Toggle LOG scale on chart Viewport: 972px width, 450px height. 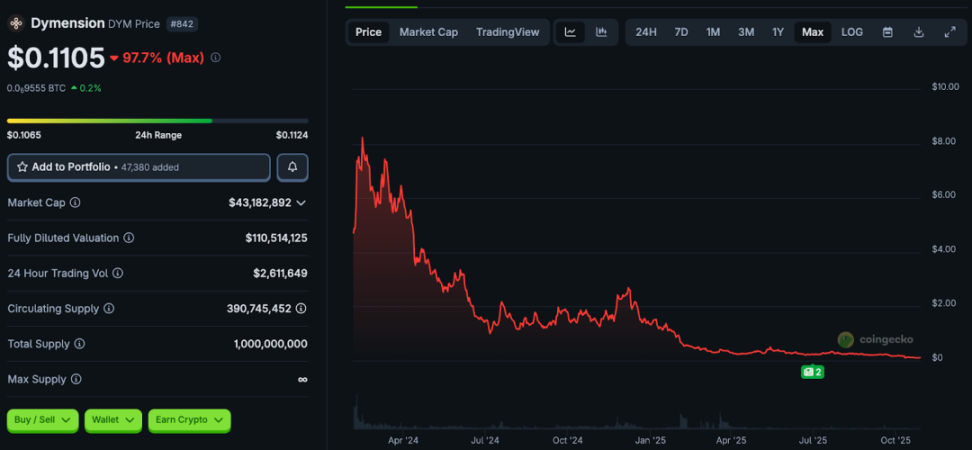coord(852,32)
